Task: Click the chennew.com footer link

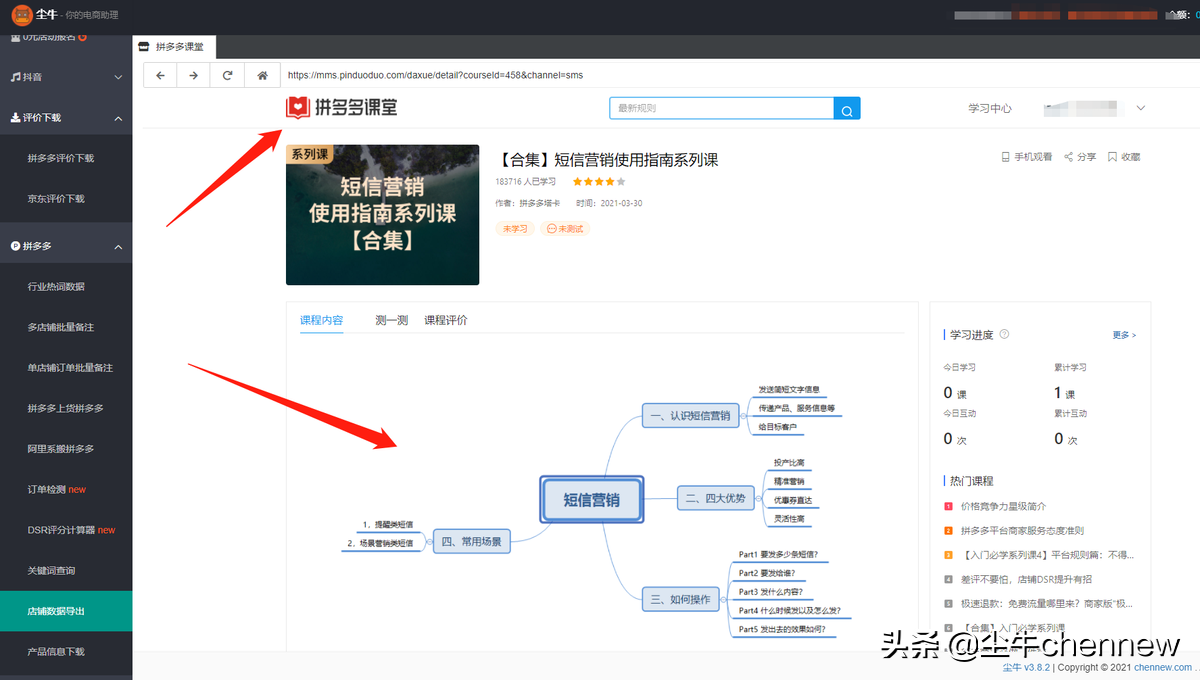Action: pos(1163,667)
